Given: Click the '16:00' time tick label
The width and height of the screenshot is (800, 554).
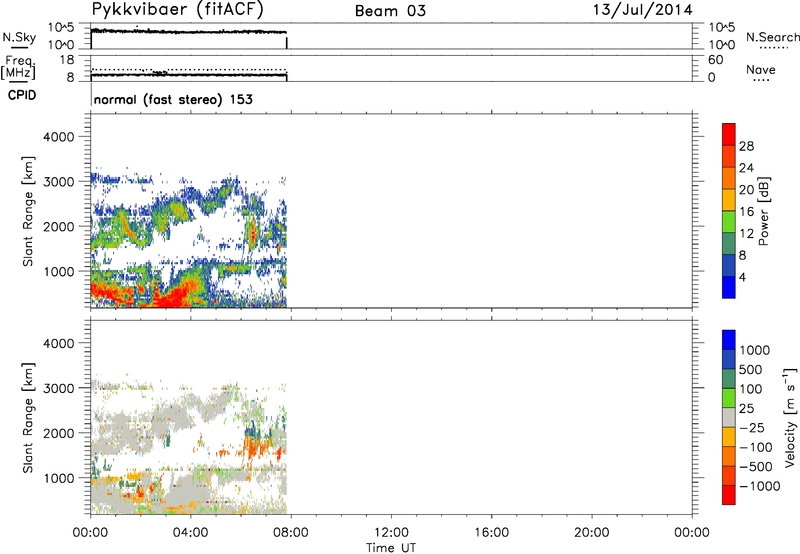Looking at the screenshot, I should (x=491, y=533).
